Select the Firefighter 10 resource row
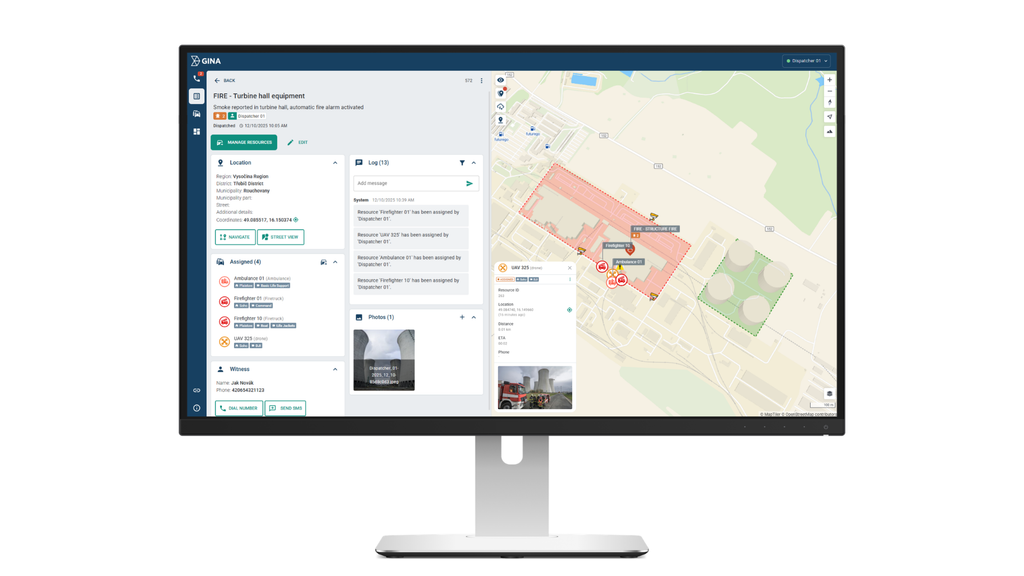The image size is (1024, 576). [276, 321]
